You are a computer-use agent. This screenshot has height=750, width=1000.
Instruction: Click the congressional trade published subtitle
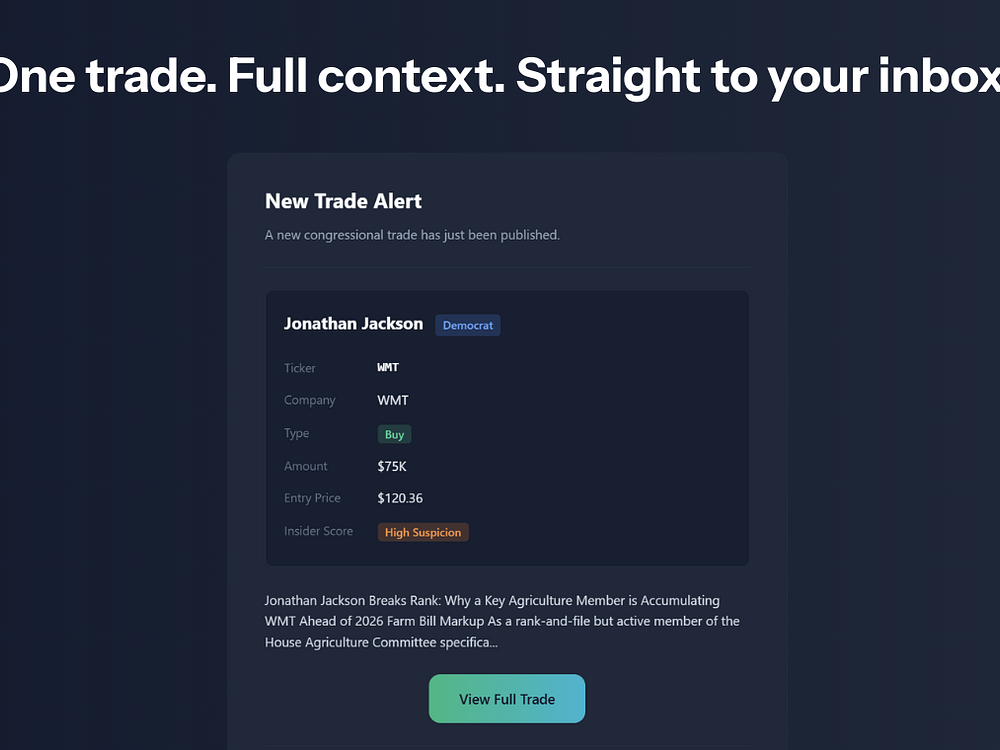click(x=412, y=235)
